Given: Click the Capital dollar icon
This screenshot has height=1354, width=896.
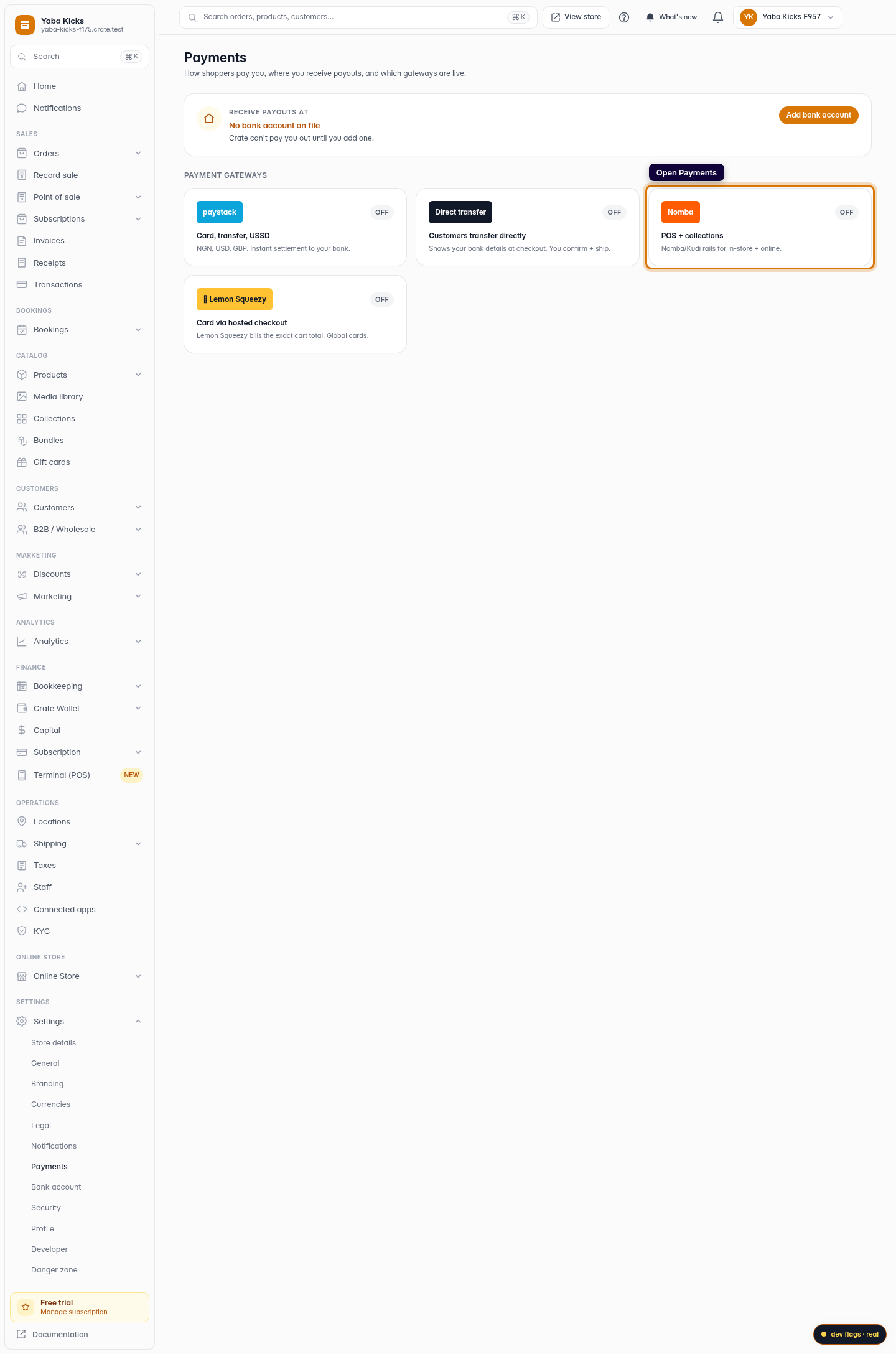Looking at the screenshot, I should click(x=22, y=731).
